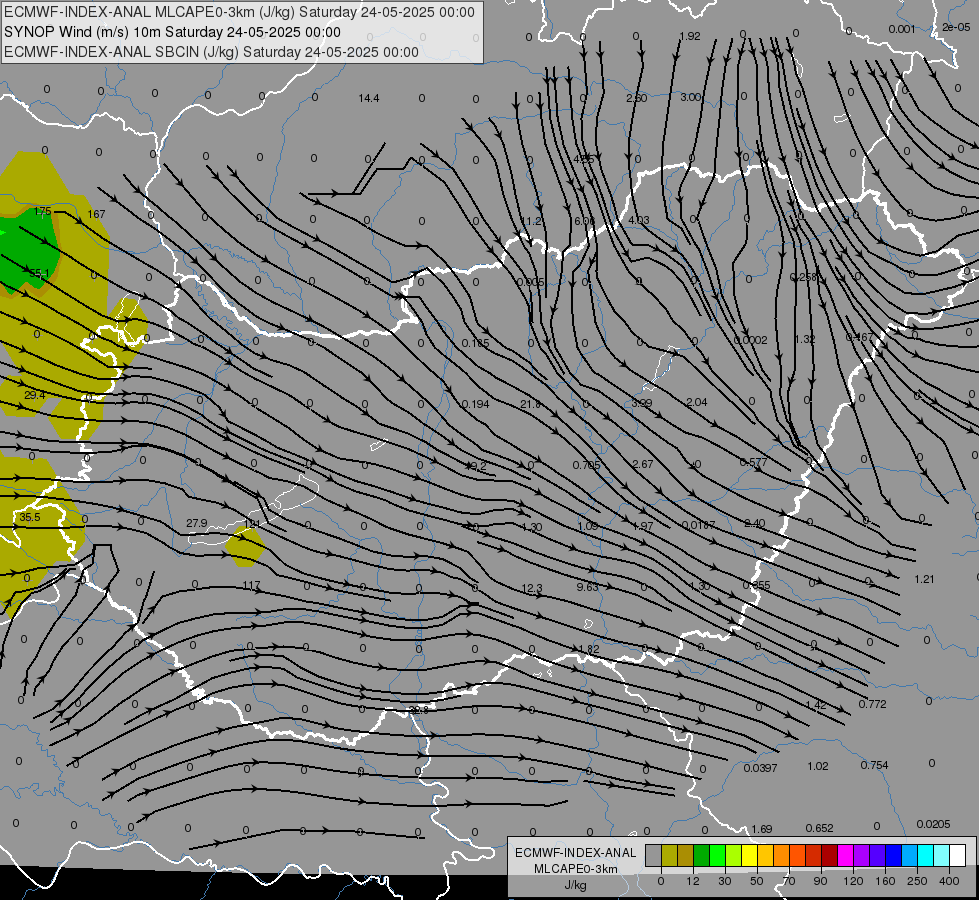The height and width of the screenshot is (900, 979).
Task: Click the map value '0.194'
Action: coord(475,404)
